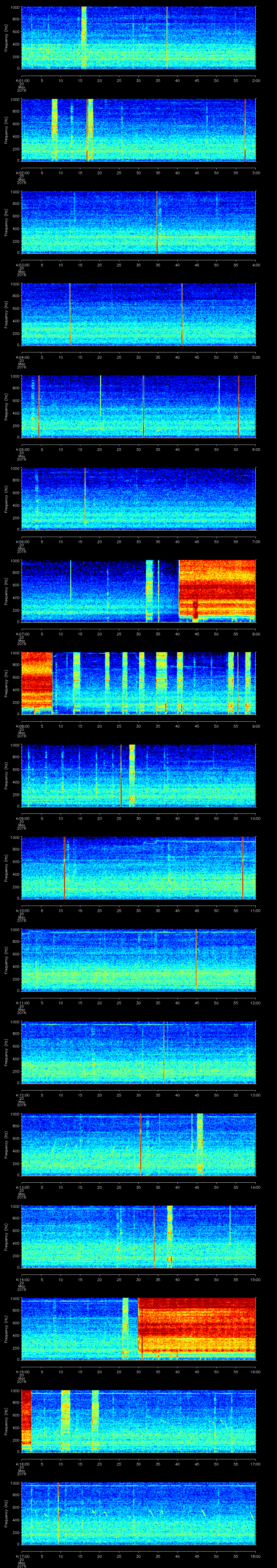The image size is (277, 1568).
Task: Select the 4:03:00 time label
Action: click(x=22, y=265)
